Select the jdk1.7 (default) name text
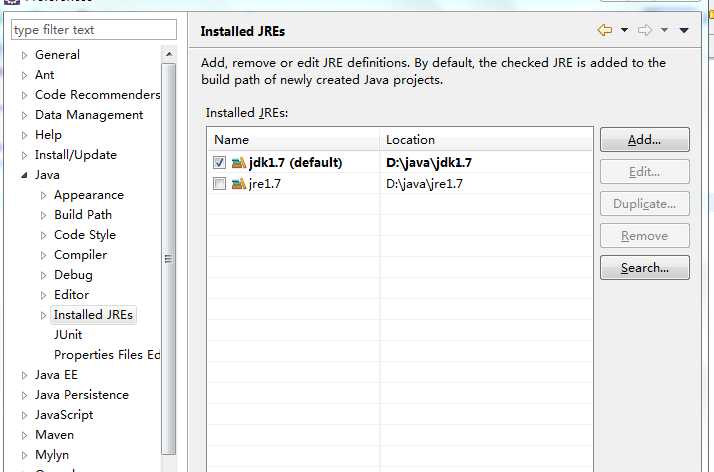 [296, 162]
